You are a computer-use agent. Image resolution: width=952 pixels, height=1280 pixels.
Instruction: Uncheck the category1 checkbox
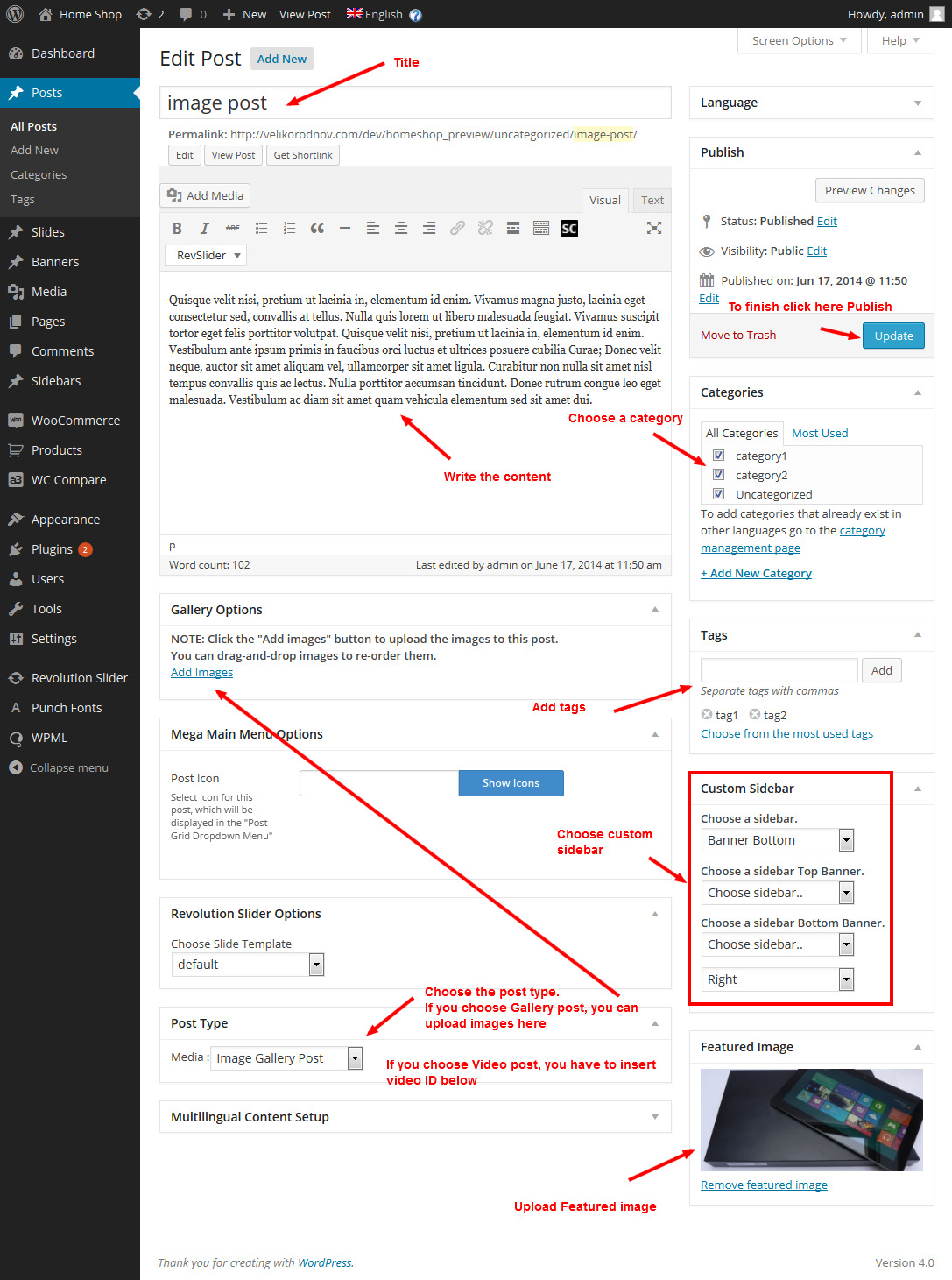(718, 456)
